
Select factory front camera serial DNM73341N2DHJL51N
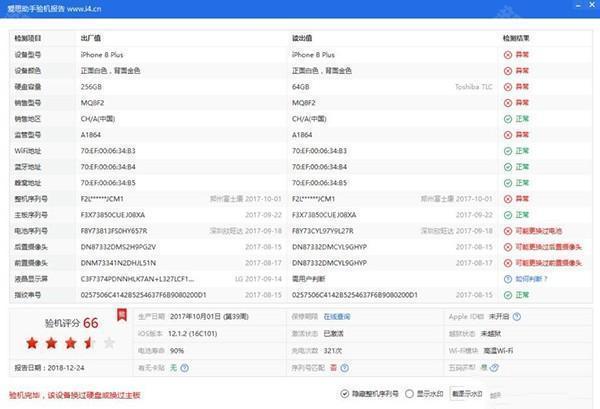point(118,263)
